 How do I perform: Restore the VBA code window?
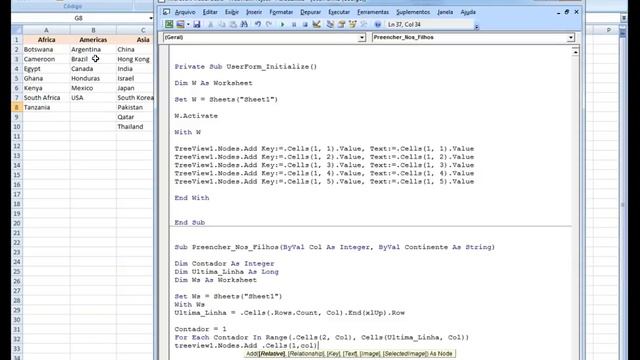click(x=567, y=12)
